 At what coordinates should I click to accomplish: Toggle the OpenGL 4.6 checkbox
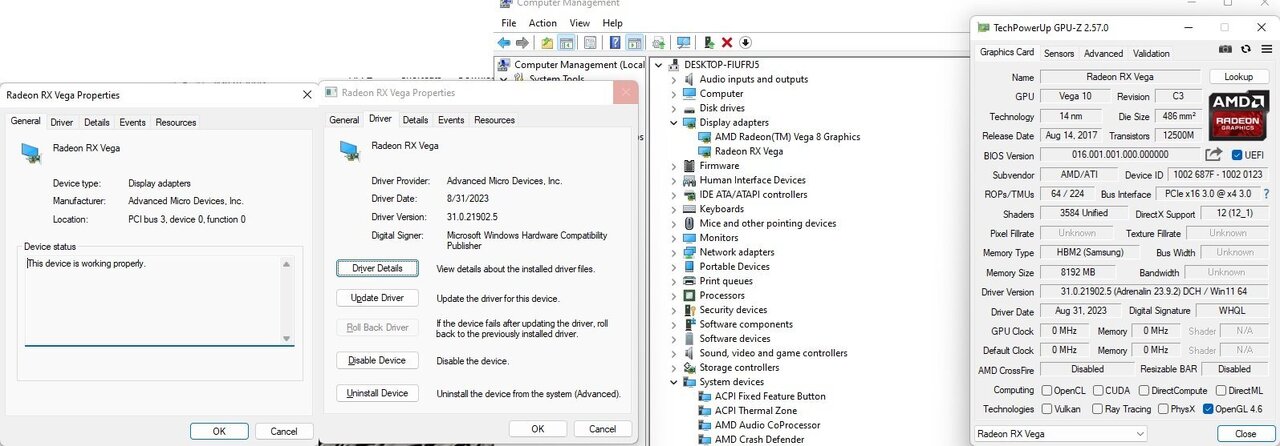tap(1208, 409)
